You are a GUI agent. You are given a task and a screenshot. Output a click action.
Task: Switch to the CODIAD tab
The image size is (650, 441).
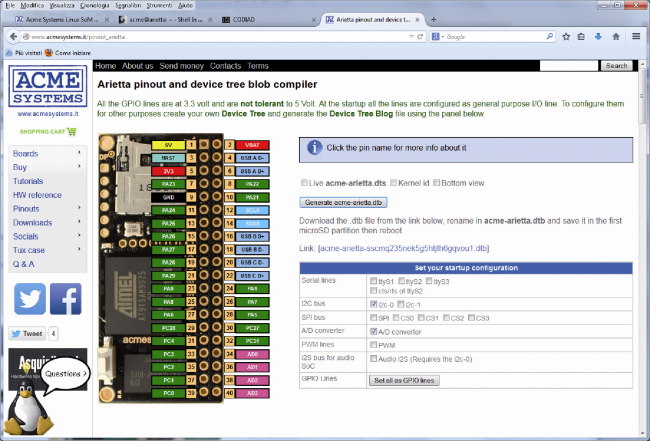point(269,19)
